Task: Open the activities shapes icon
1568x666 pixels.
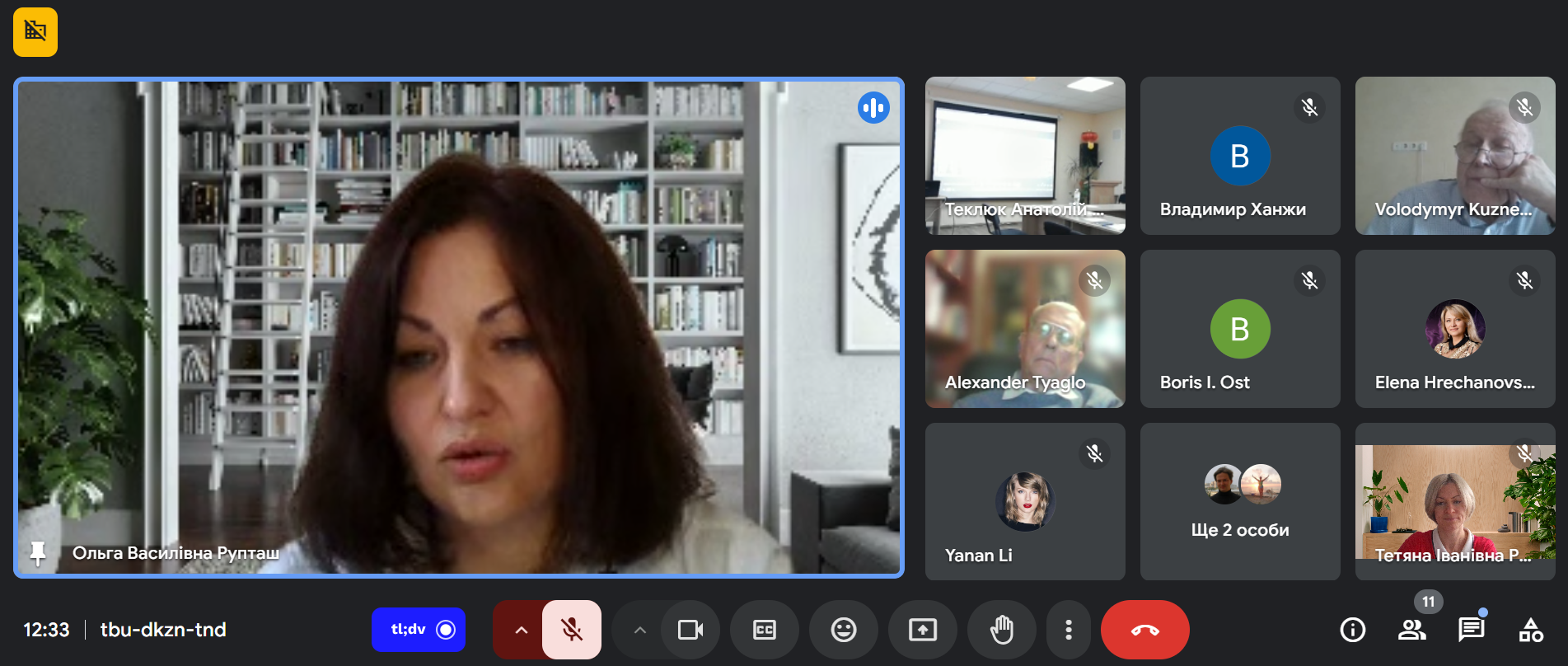Action: tap(1530, 630)
